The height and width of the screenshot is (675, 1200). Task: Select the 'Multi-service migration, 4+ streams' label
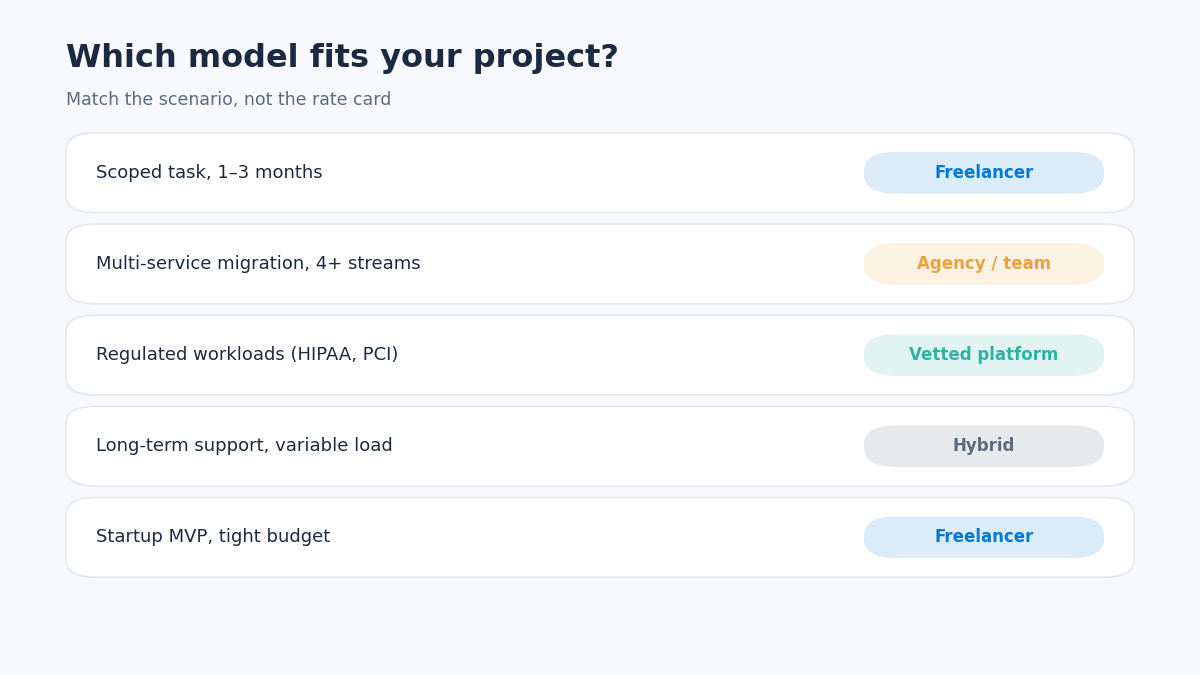[258, 264]
